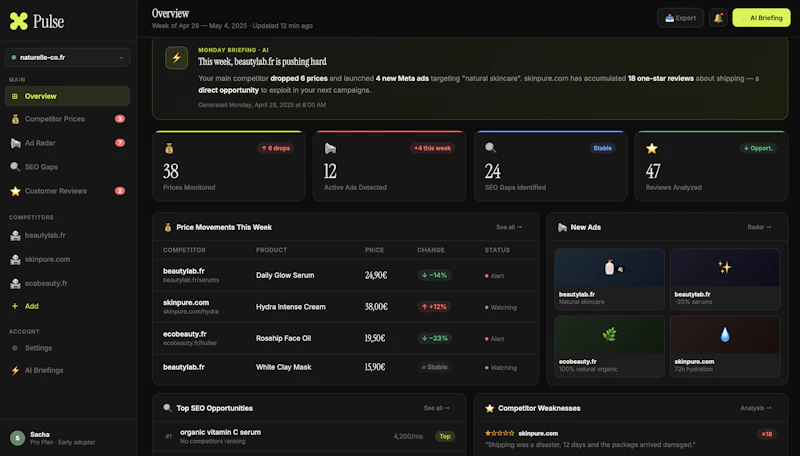
Task: Click the Opport. badge on Reviews card
Action: [x=758, y=148]
